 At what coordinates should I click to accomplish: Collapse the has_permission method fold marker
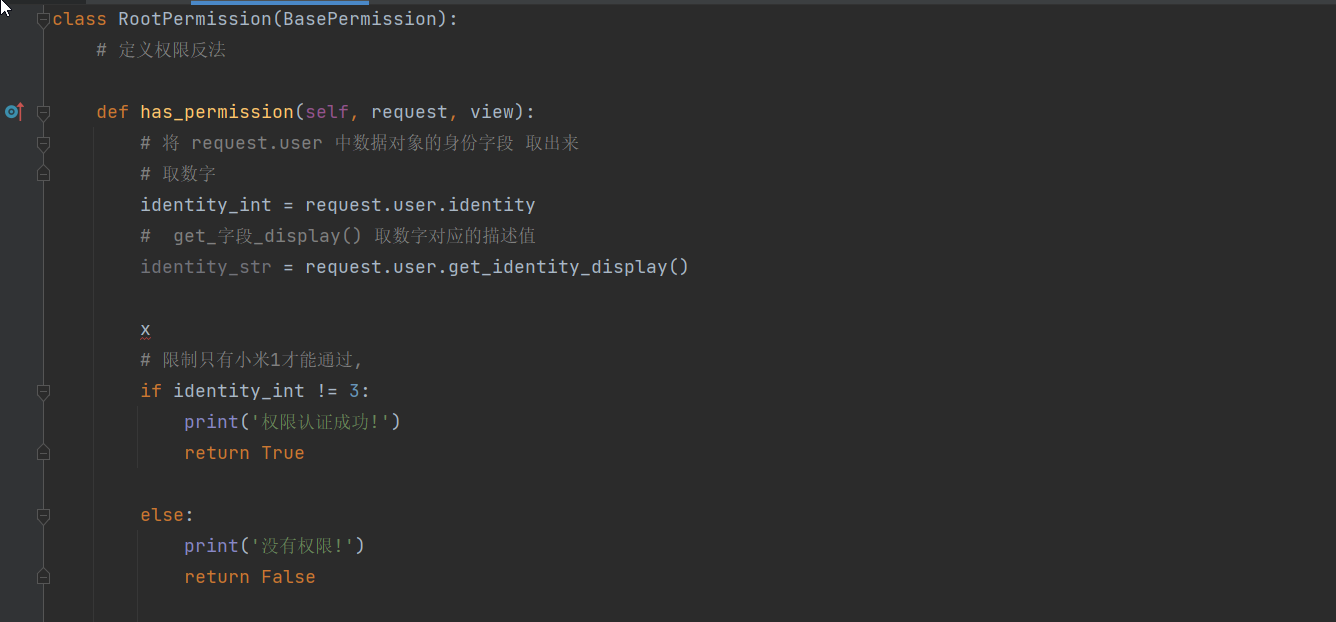click(x=43, y=113)
